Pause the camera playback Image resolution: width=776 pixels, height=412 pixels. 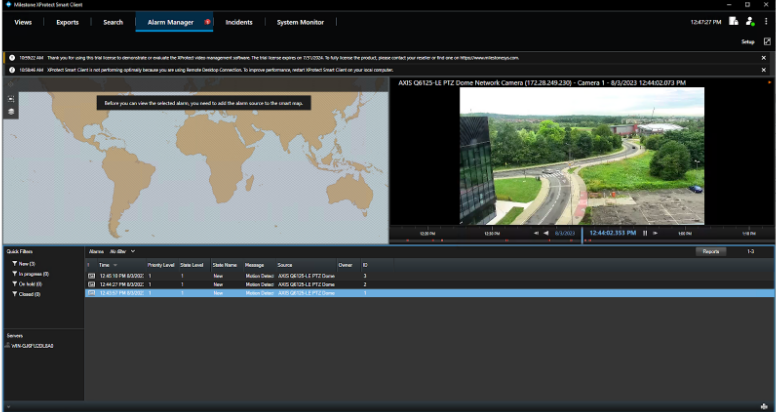click(x=645, y=233)
